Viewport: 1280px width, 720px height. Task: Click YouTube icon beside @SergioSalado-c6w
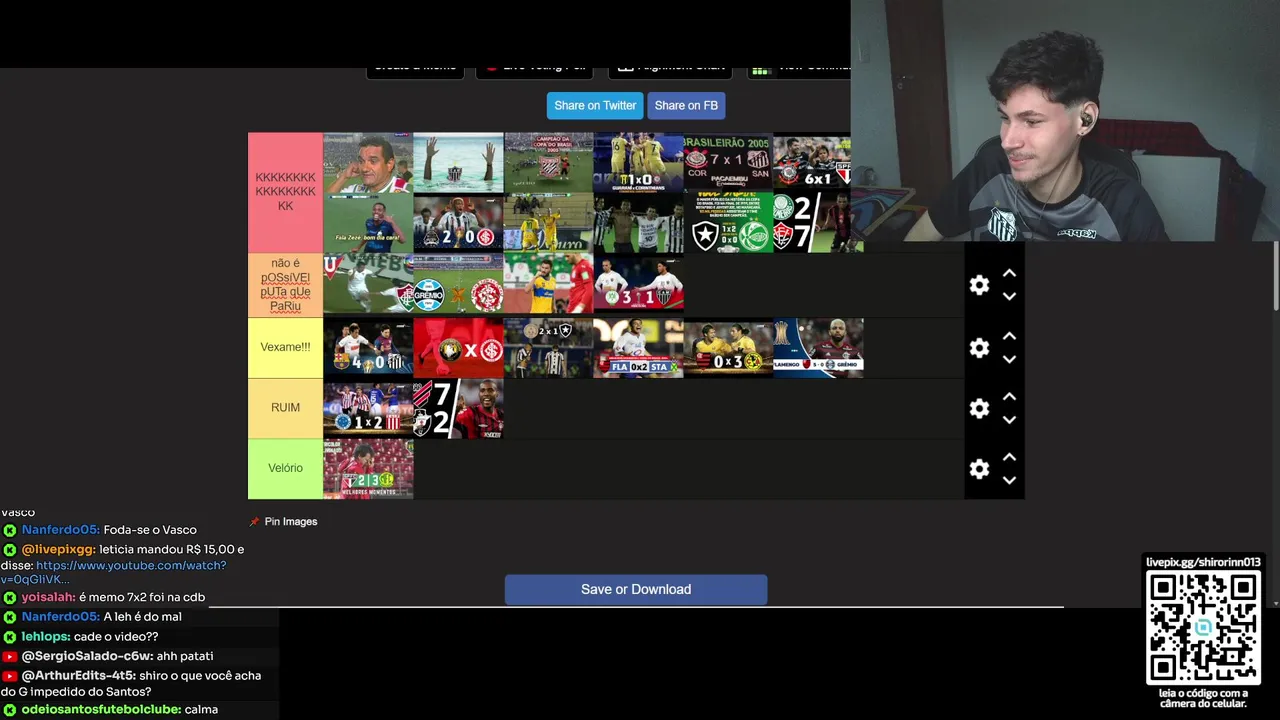10,657
